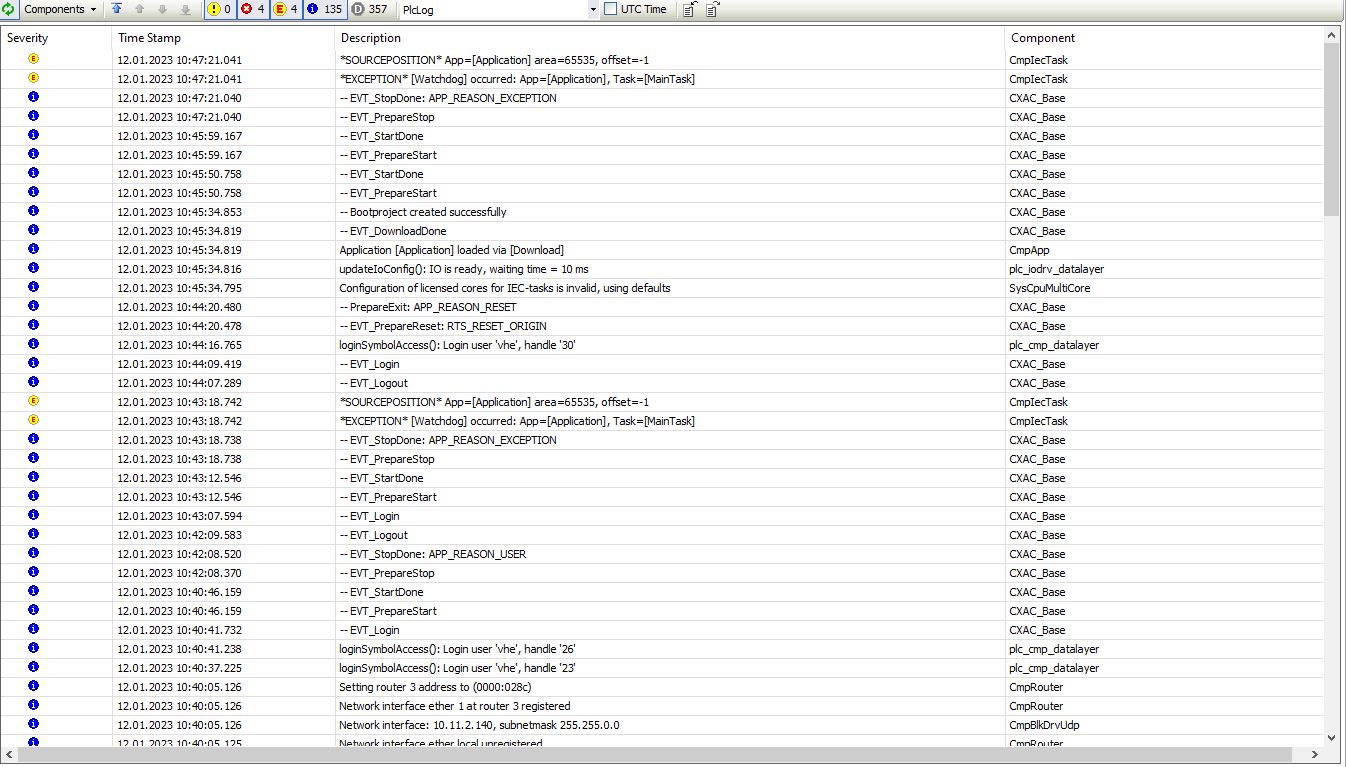Click the vertical scrollbar down arrow
The height and width of the screenshot is (767, 1346).
(x=1331, y=738)
